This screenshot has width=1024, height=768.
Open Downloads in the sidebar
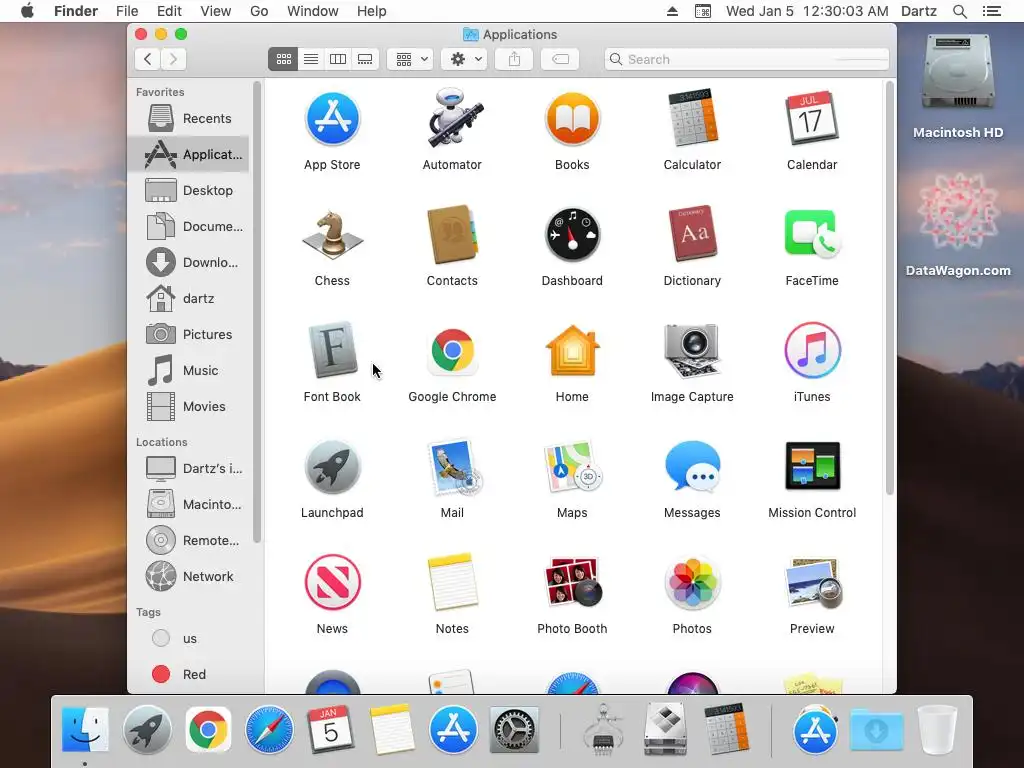tap(189, 262)
